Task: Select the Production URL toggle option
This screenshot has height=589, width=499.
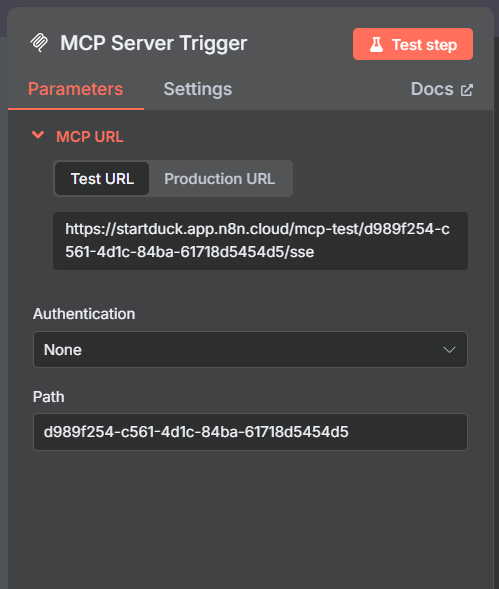Action: click(219, 179)
